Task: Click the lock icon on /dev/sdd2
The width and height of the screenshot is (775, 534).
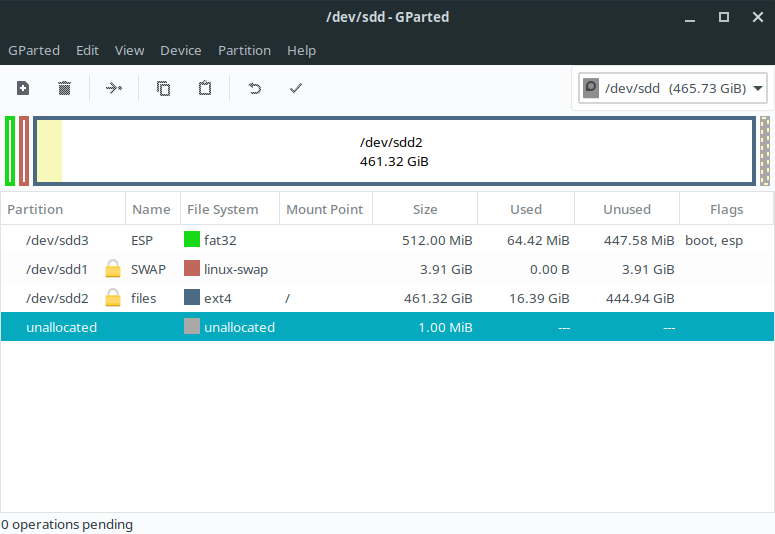Action: pyautogui.click(x=113, y=298)
